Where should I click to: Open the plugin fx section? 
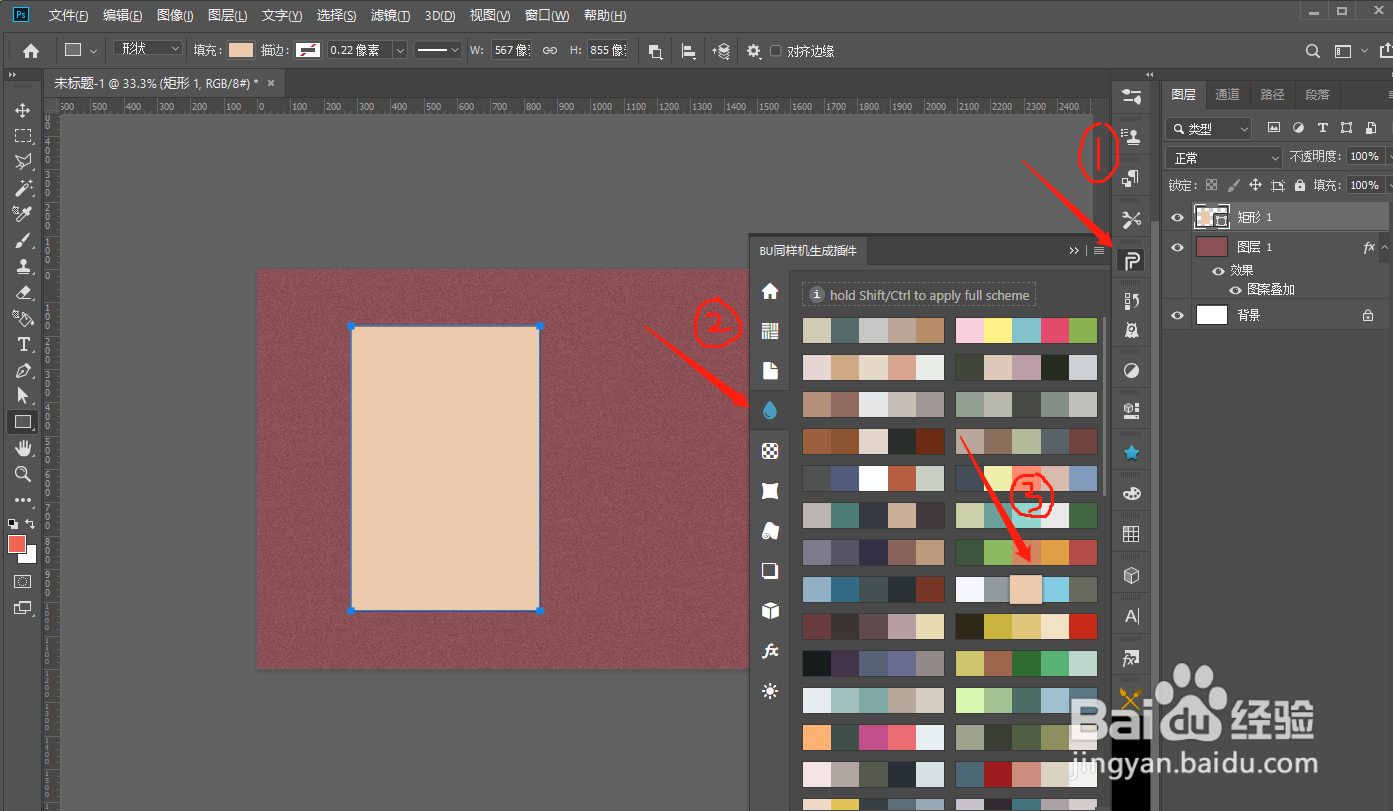pos(770,651)
